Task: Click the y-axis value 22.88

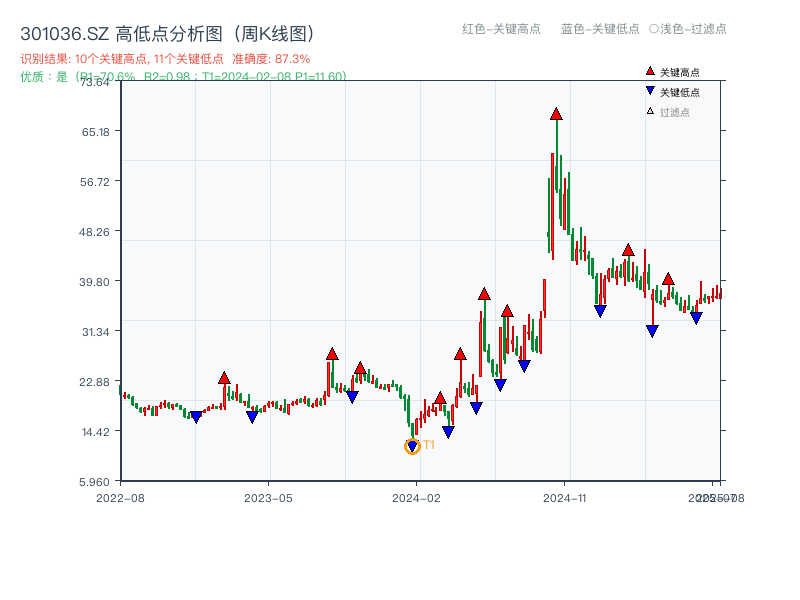Action: coord(94,382)
